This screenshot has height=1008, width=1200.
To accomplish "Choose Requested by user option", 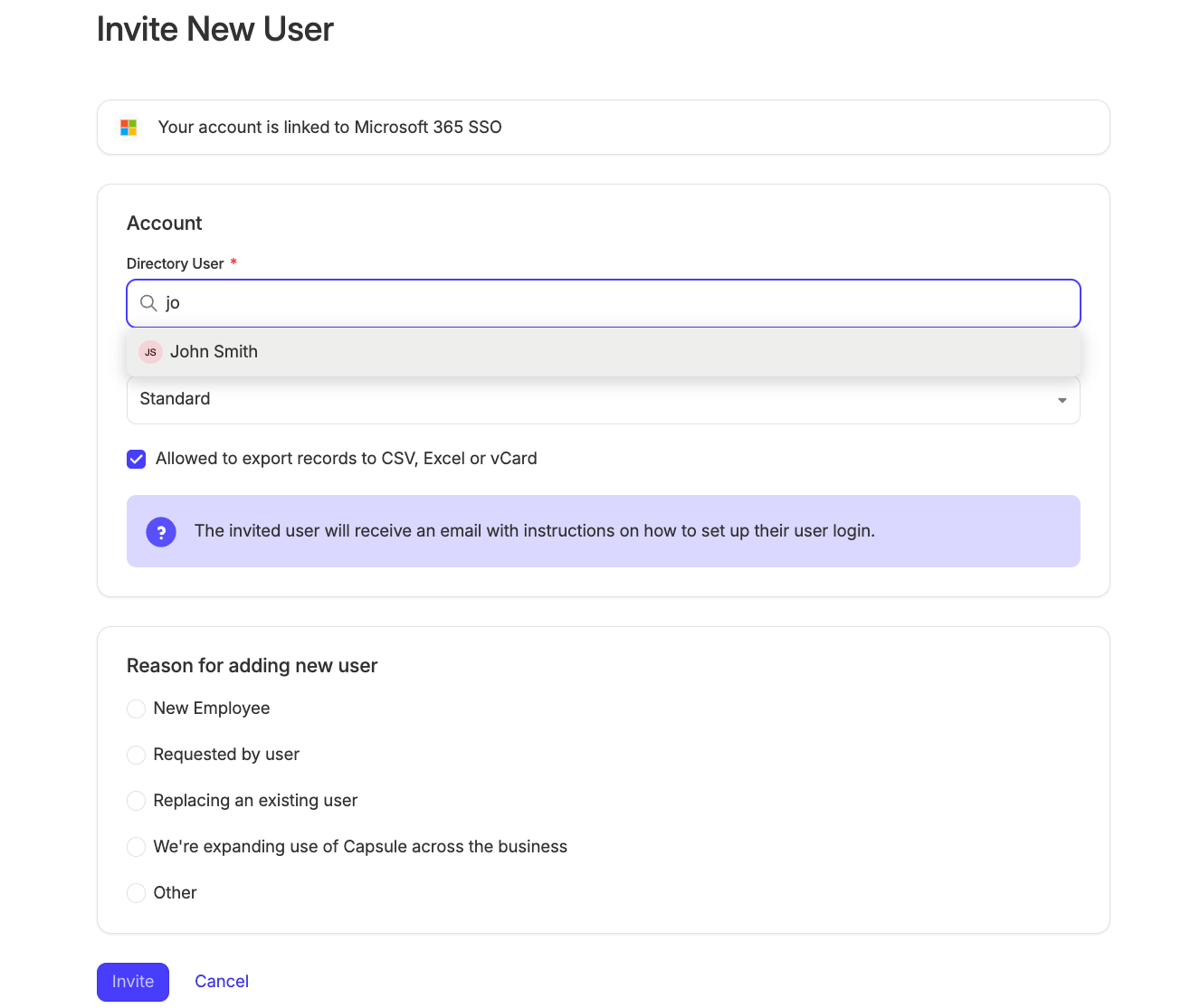I will coord(136,755).
